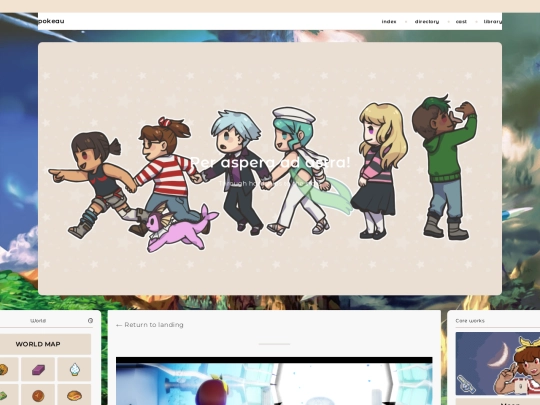Click the World panel circular icon
540x405 pixels.
tap(90, 320)
